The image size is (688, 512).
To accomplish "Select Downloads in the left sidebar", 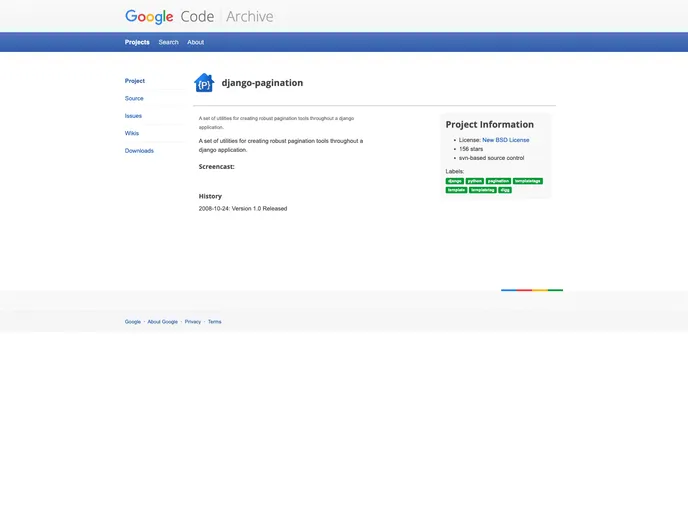I will 139,150.
